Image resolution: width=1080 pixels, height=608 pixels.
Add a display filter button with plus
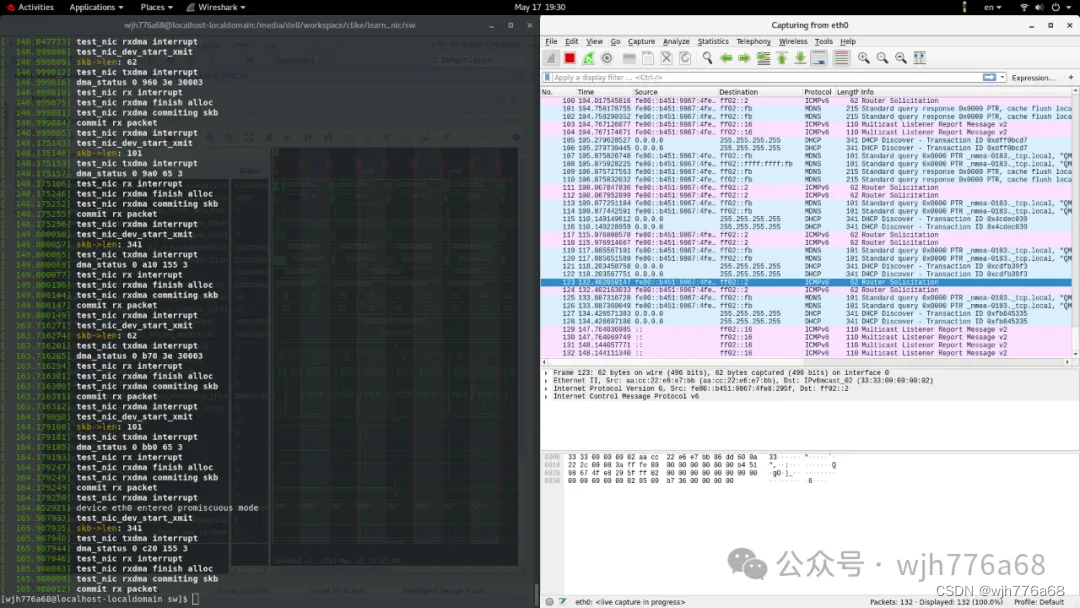pyautogui.click(x=1070, y=77)
